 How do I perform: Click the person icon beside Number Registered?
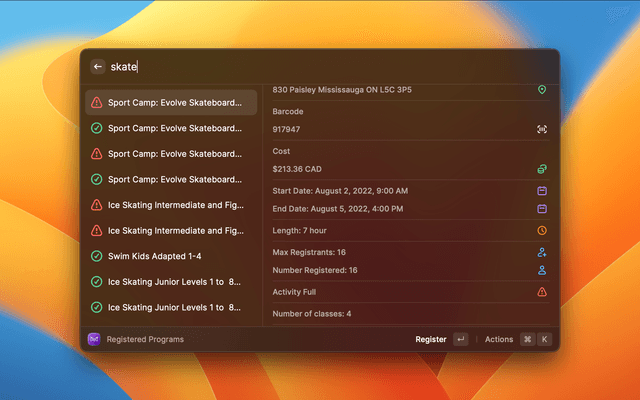point(542,270)
